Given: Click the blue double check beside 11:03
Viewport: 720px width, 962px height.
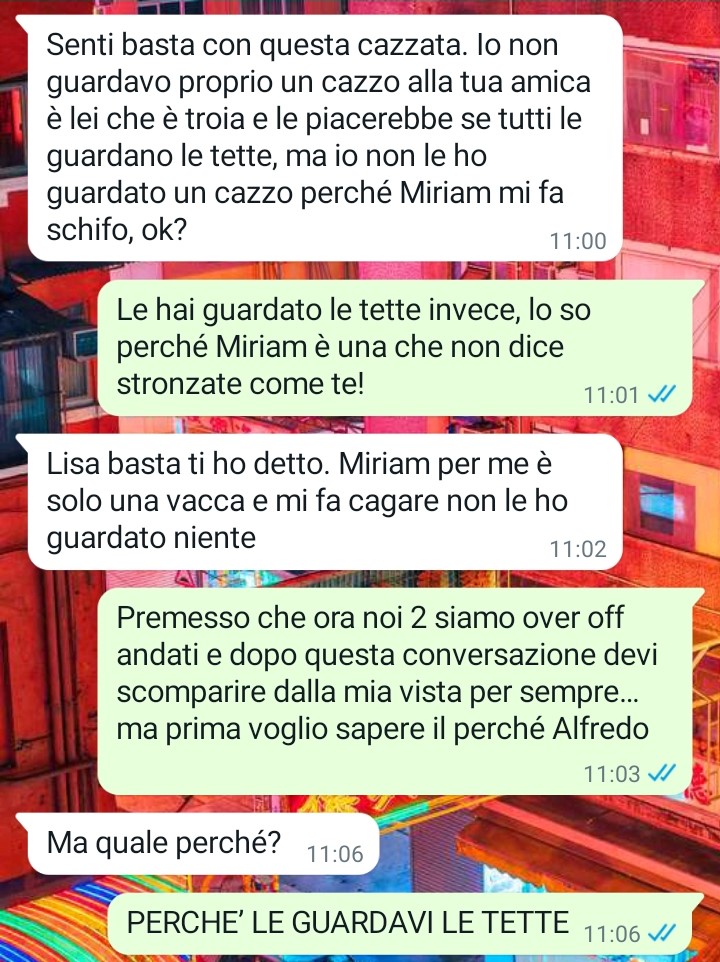Looking at the screenshot, I should pos(662,773).
